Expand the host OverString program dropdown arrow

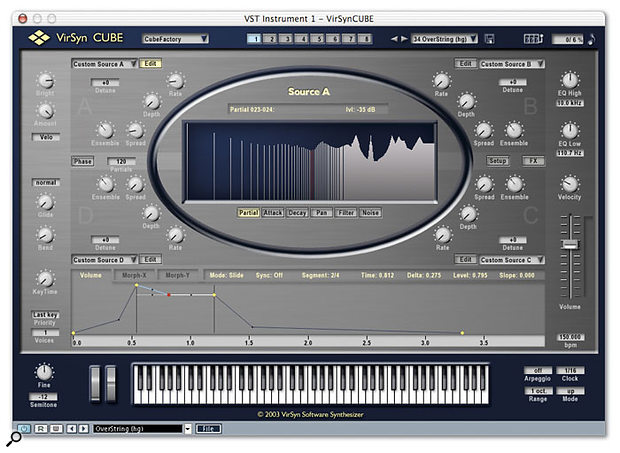(188, 428)
